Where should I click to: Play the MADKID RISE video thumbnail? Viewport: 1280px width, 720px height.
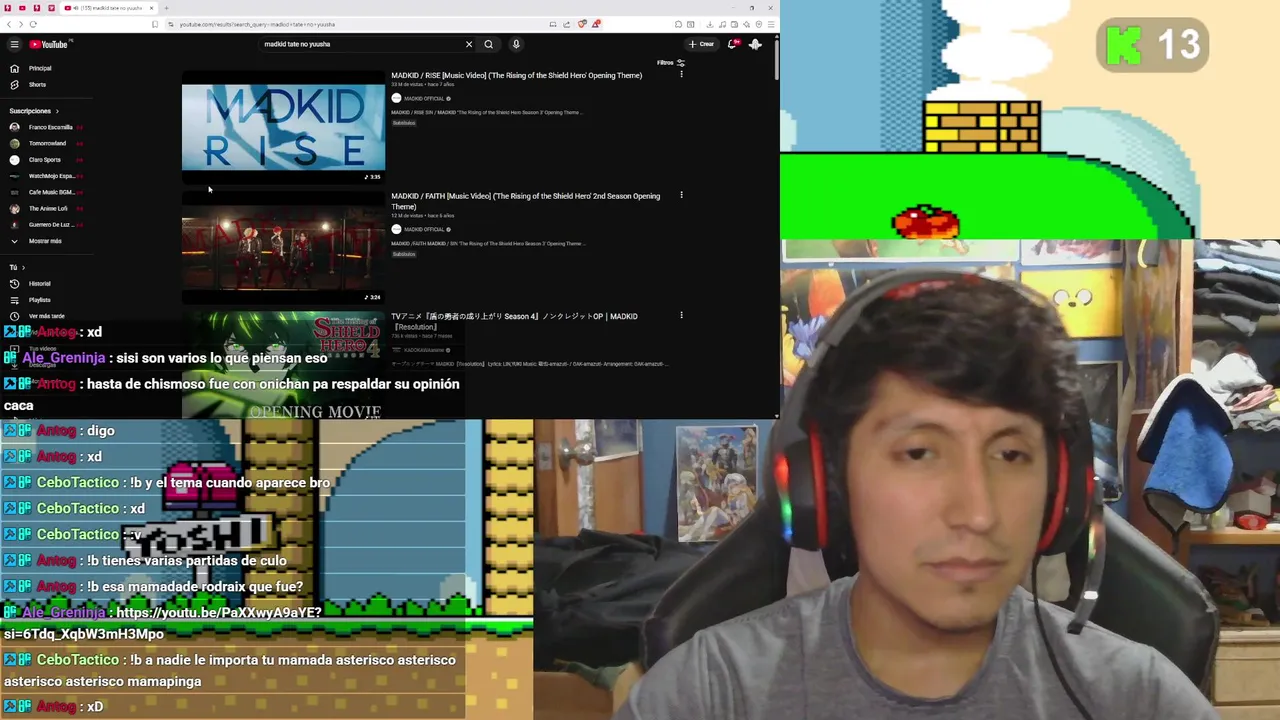[283, 127]
